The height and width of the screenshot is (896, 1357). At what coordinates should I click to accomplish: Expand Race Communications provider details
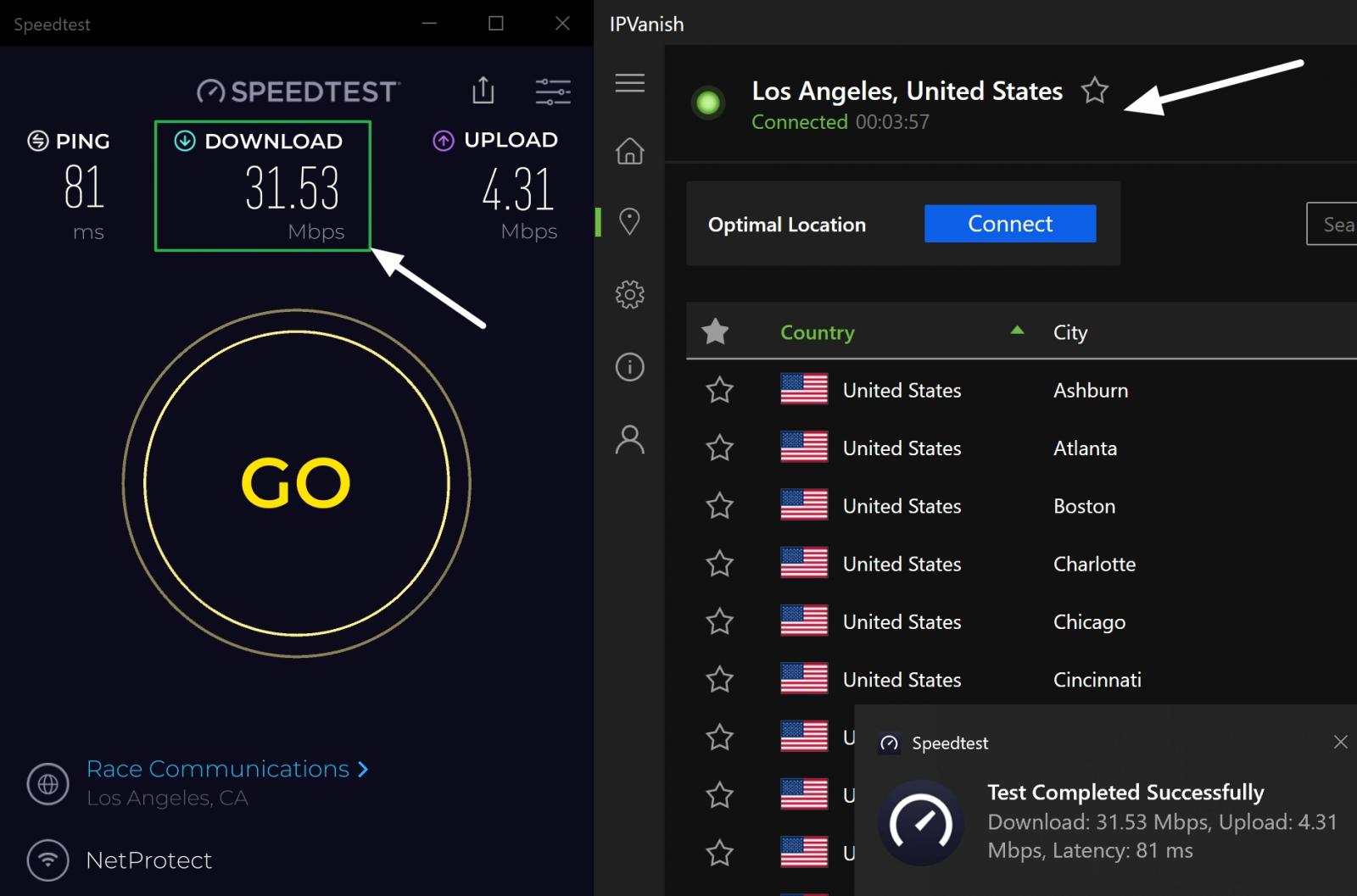pyautogui.click(x=361, y=769)
